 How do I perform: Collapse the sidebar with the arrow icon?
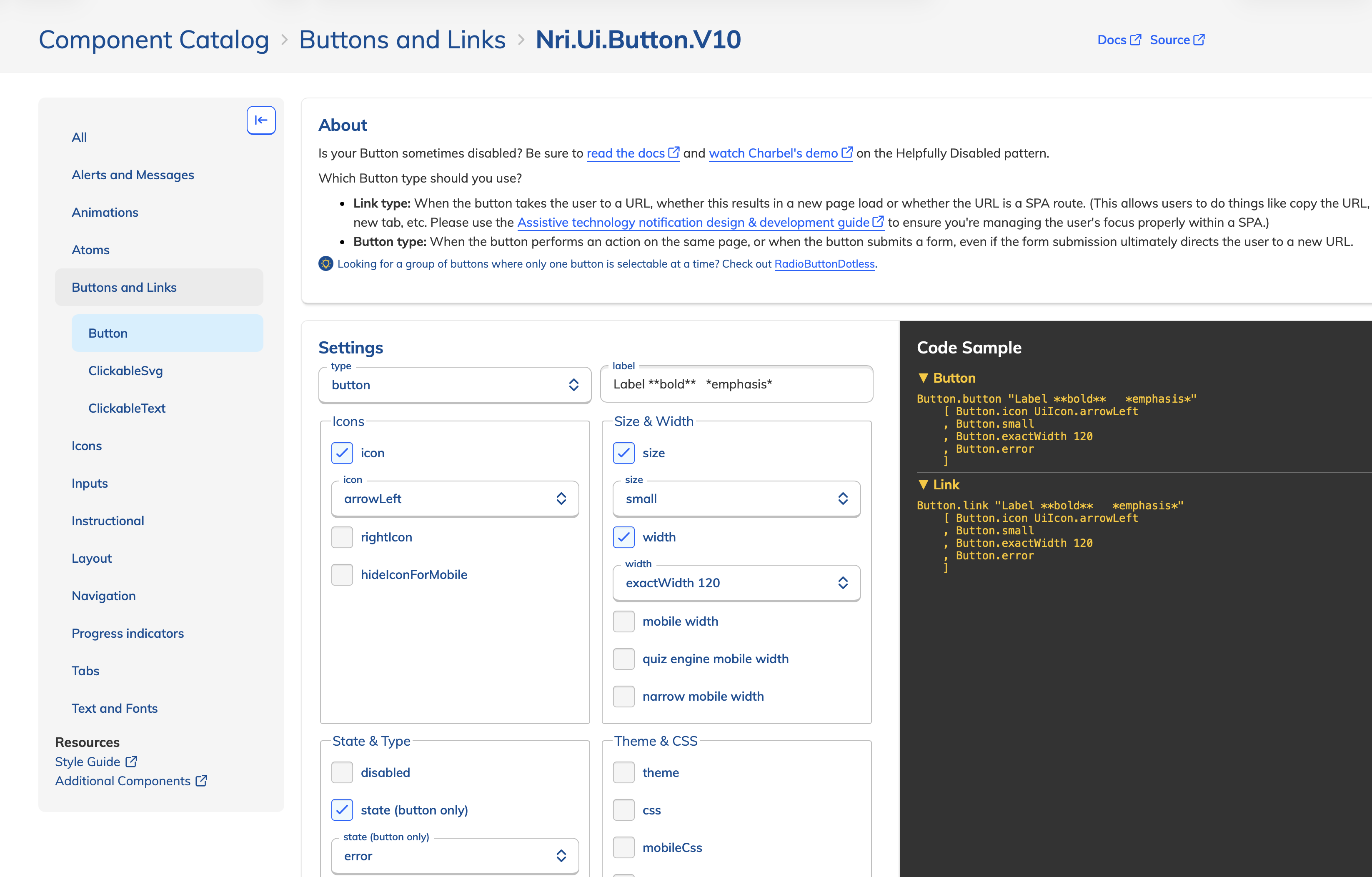[x=261, y=120]
